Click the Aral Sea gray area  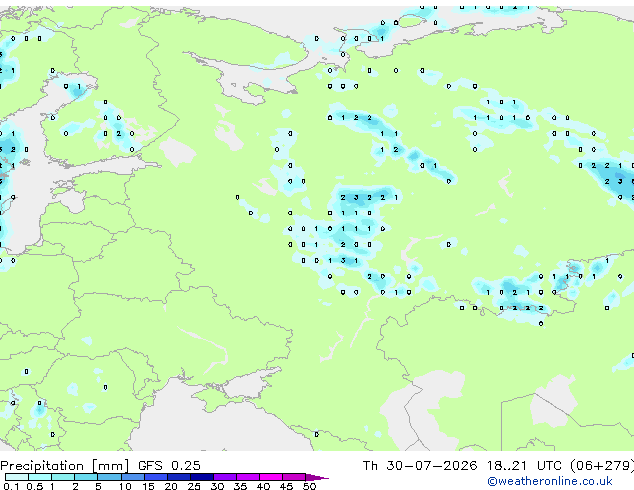coord(552,404)
